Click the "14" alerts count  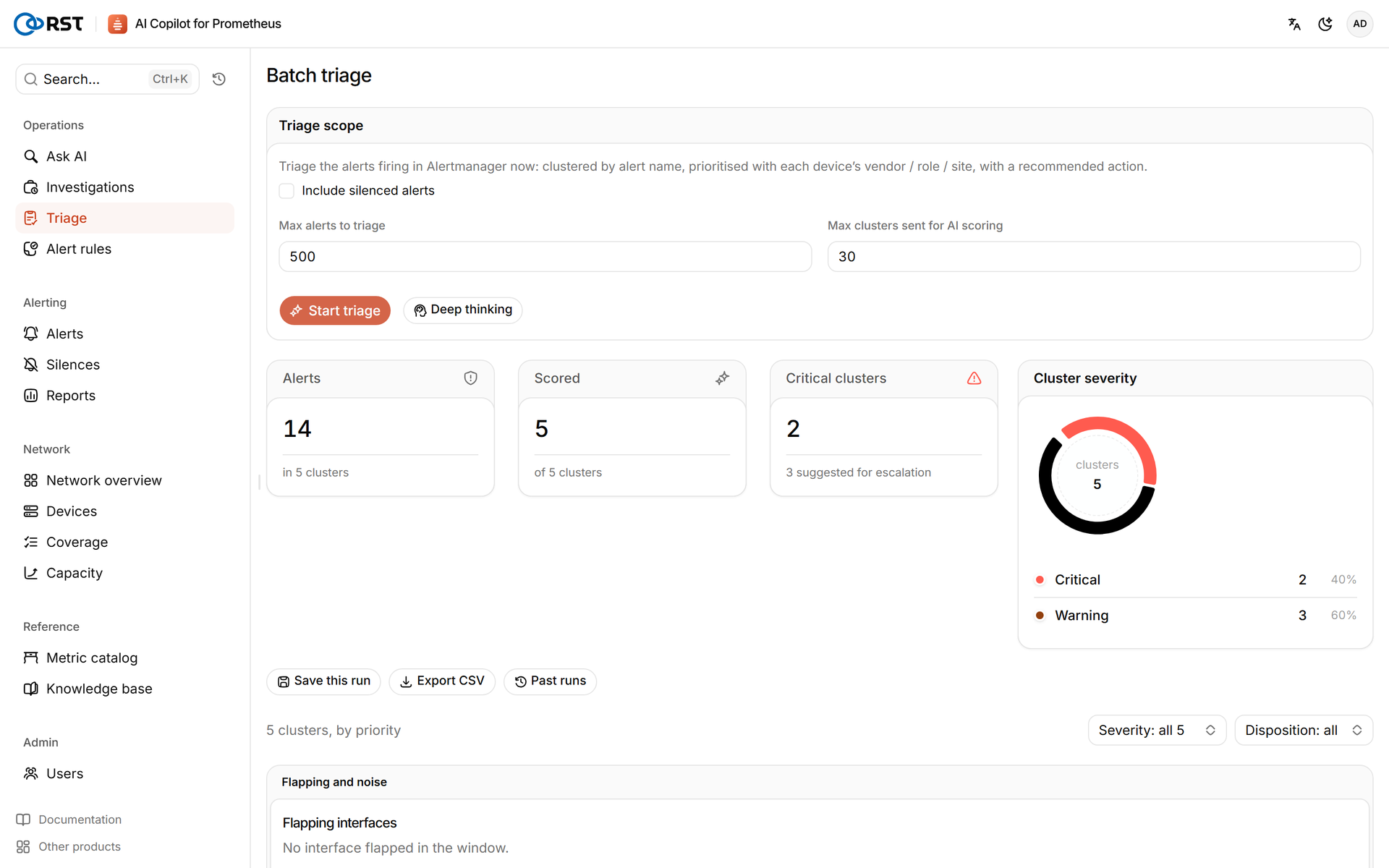point(297,428)
